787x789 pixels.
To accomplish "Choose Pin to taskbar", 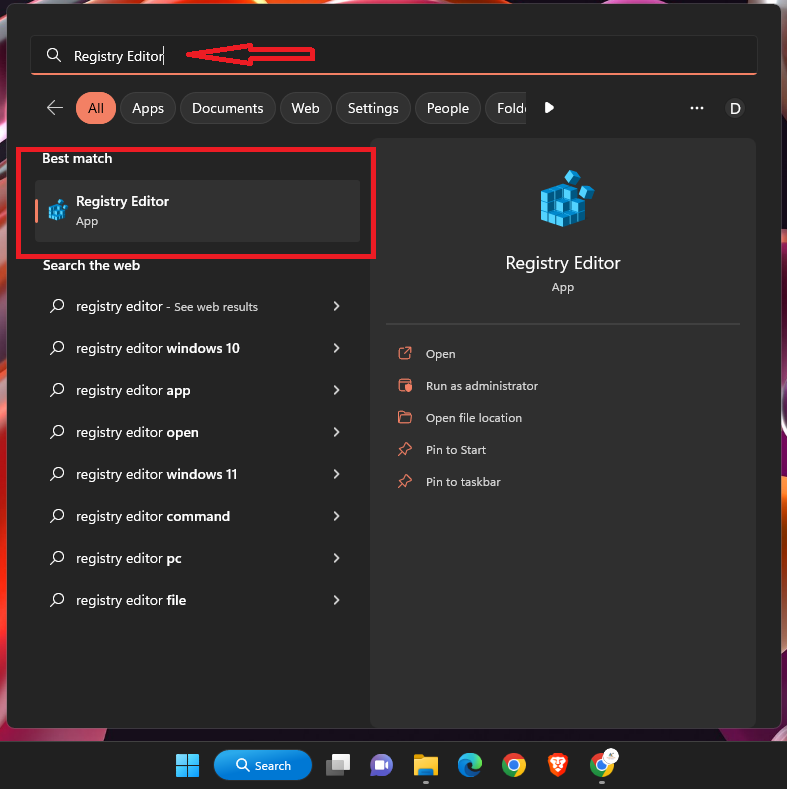I will (463, 482).
